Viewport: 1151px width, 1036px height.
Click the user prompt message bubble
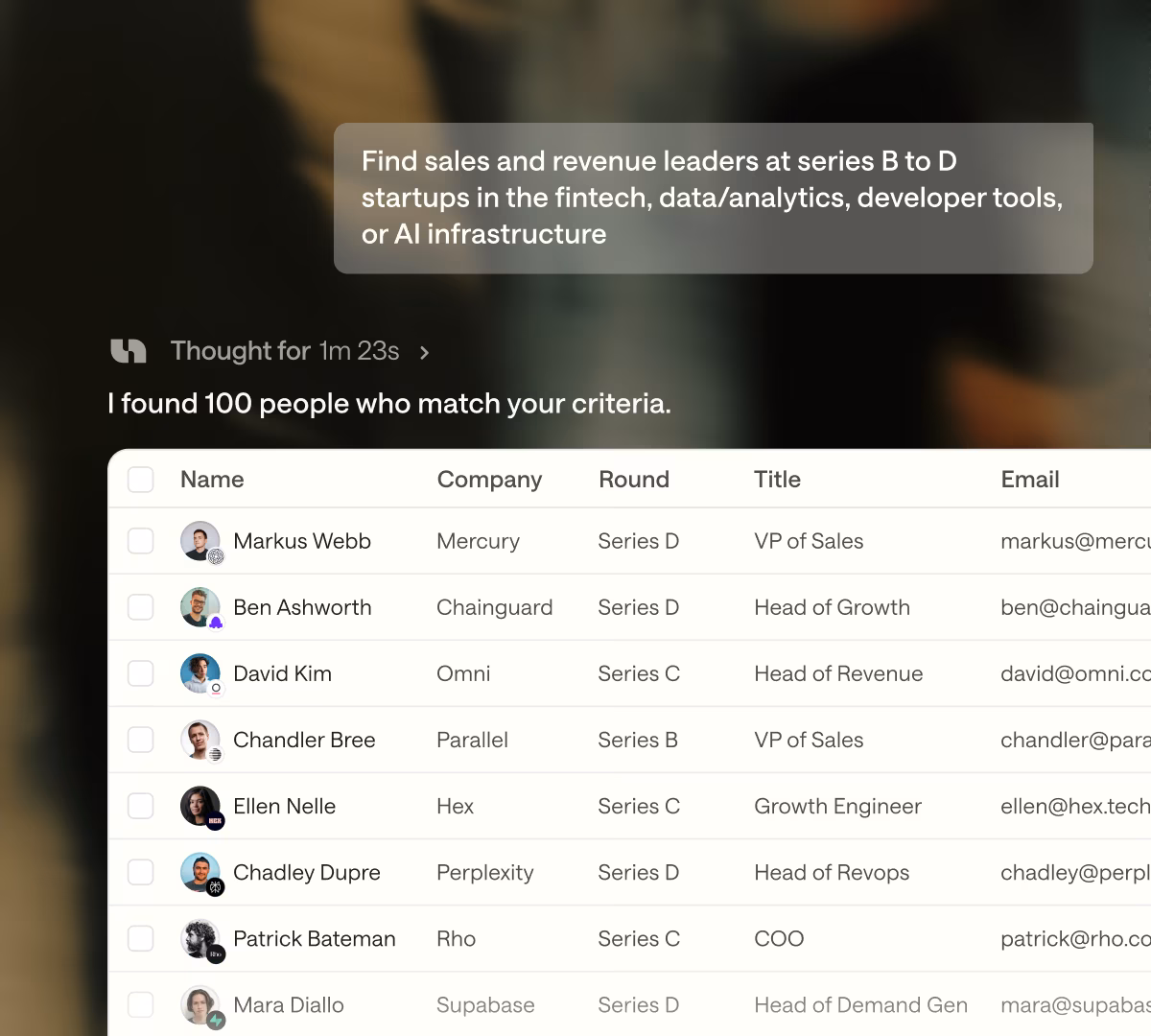pos(714,198)
